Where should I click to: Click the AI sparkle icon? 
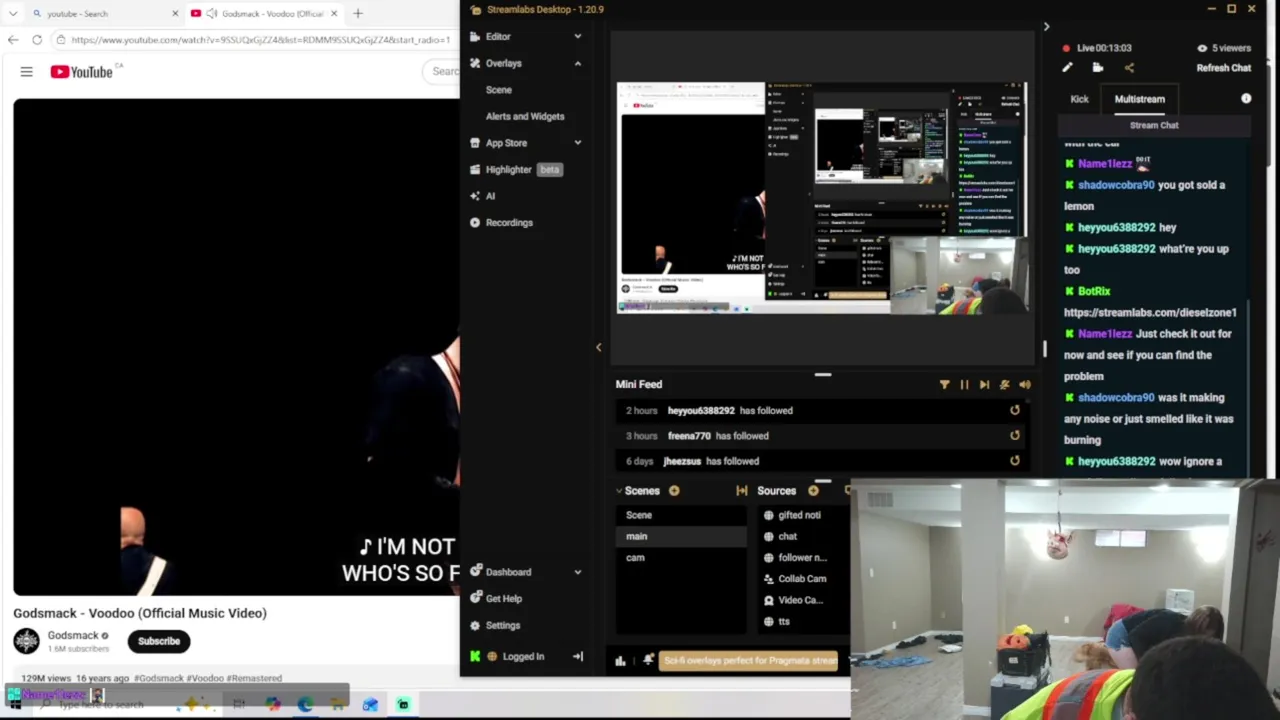[x=475, y=196]
